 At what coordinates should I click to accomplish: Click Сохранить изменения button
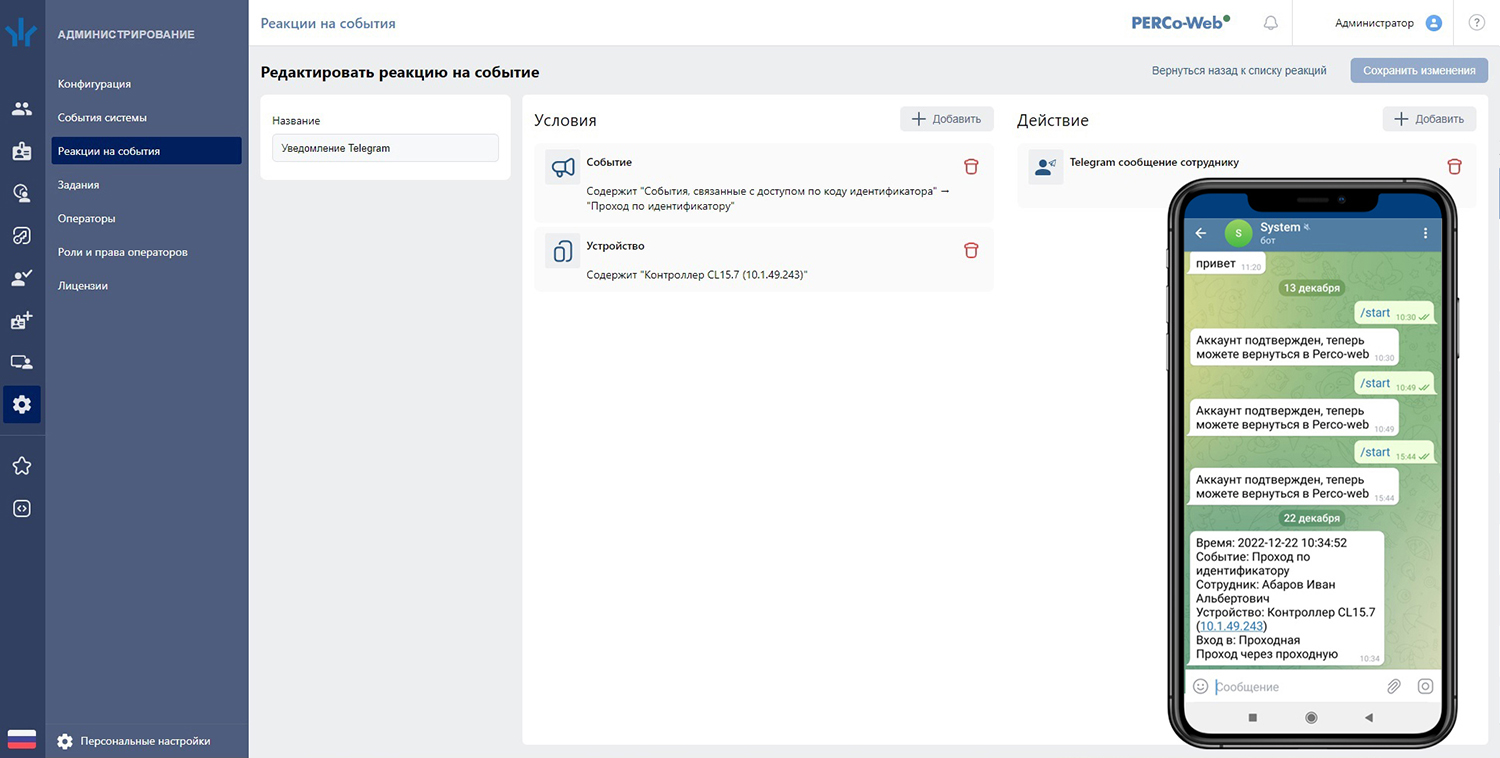click(1419, 70)
